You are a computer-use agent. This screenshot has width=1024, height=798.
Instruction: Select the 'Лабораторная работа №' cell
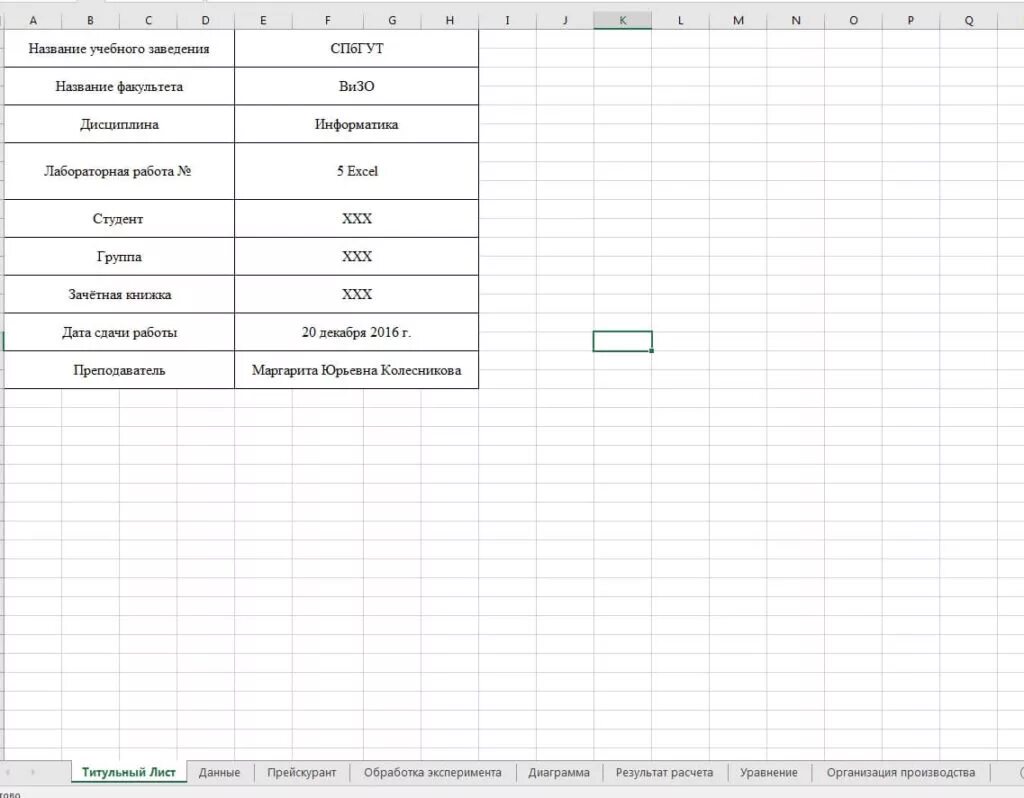pos(119,171)
